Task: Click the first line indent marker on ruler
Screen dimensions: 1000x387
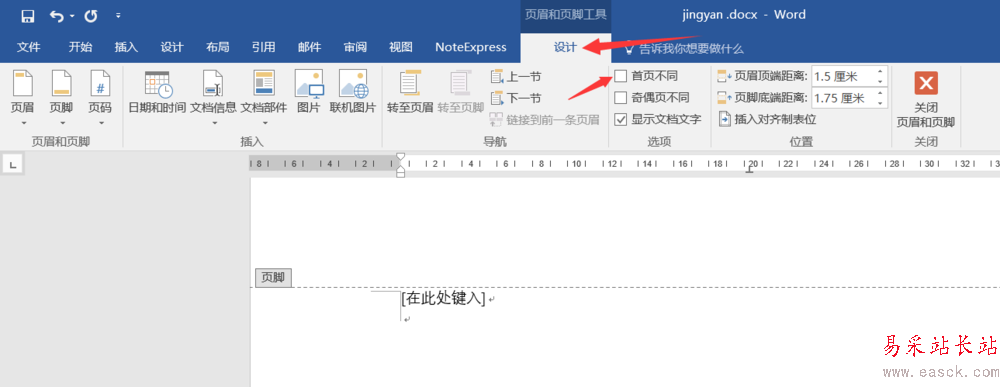Action: coord(400,157)
